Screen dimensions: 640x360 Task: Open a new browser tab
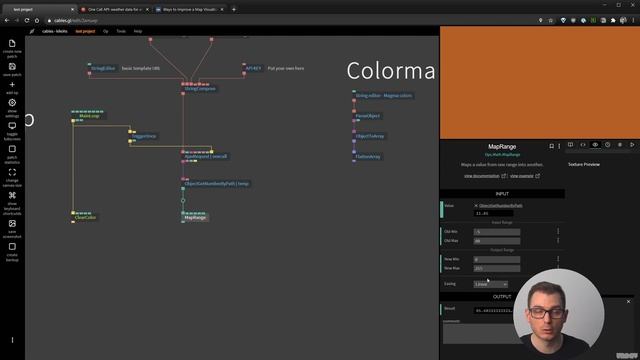[234, 9]
